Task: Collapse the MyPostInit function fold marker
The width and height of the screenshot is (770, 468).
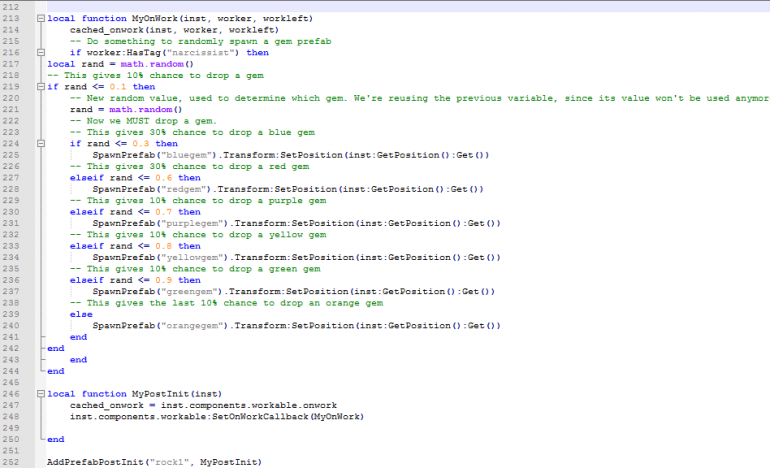Action: tap(39, 393)
